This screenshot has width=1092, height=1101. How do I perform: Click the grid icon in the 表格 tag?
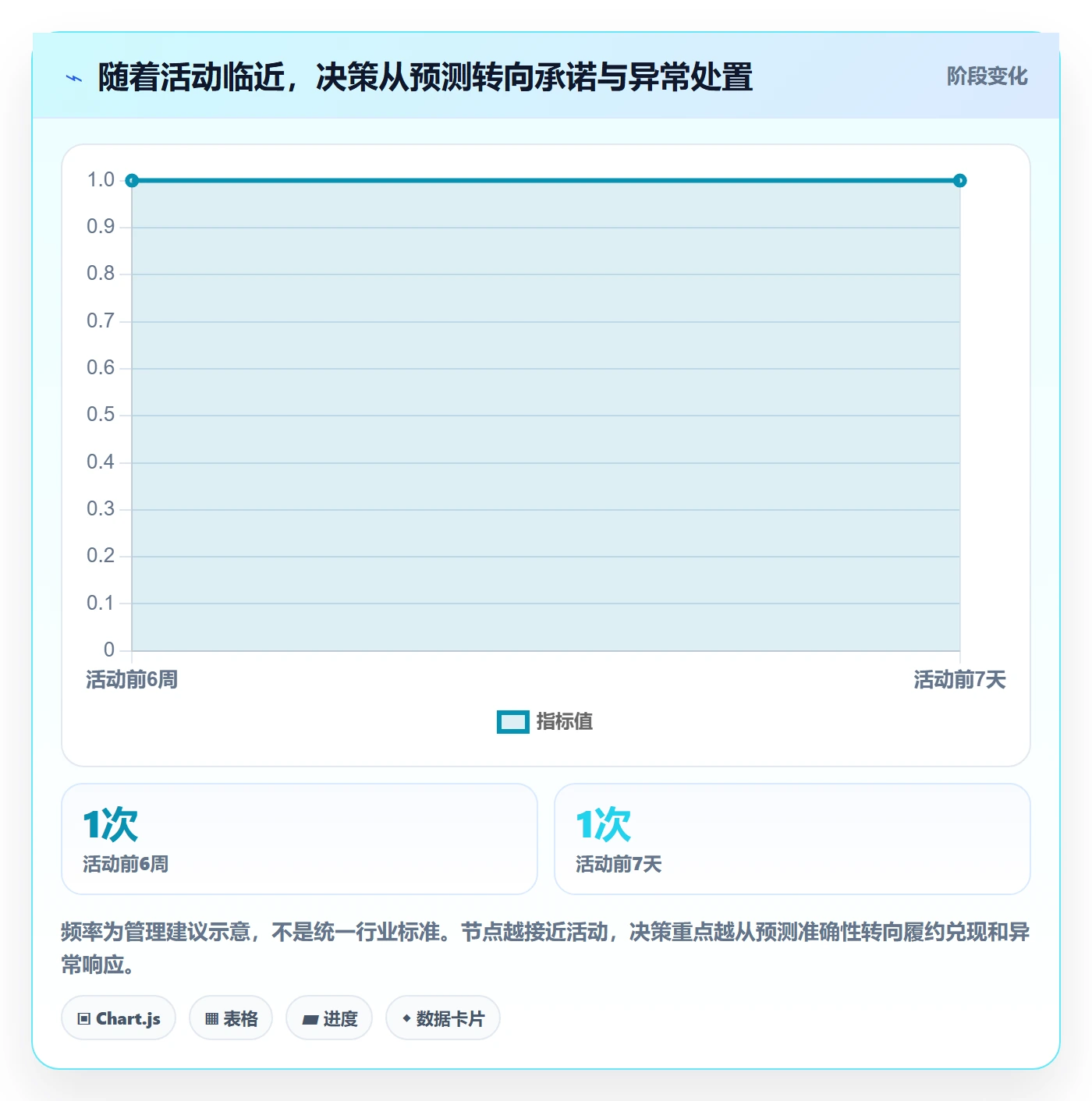click(x=211, y=1019)
